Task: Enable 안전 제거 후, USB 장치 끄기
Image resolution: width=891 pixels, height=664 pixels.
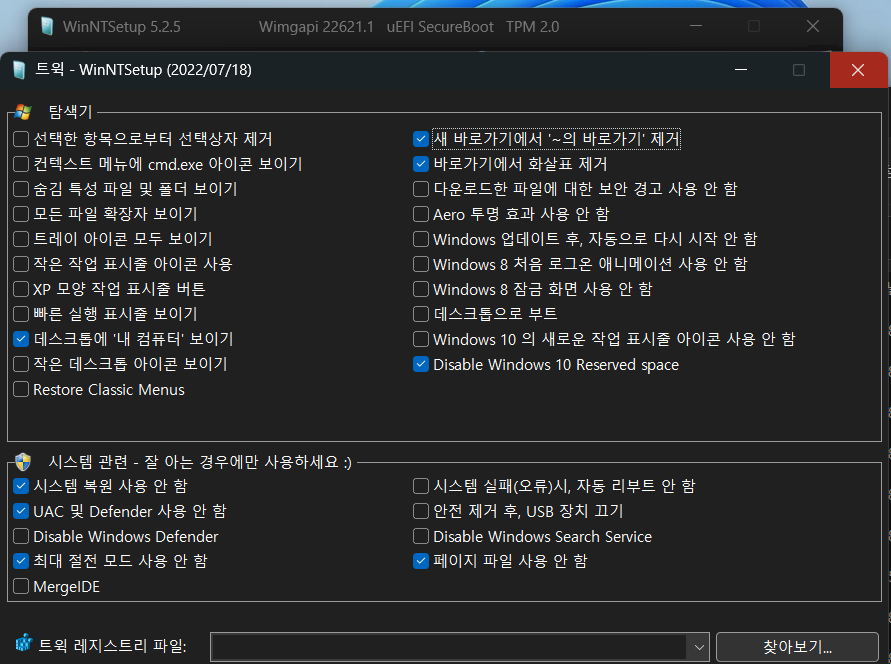Action: [421, 511]
